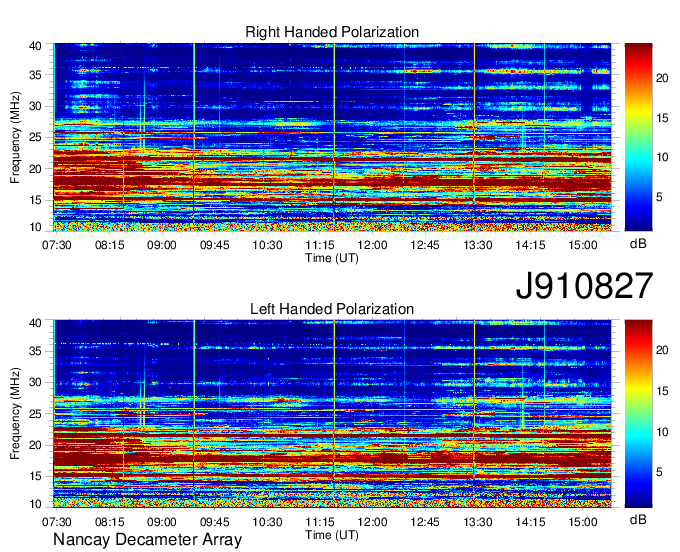The image size is (680, 552).
Task: Click the 09:00 tick on Left Handed time axis
Action: coord(162,522)
